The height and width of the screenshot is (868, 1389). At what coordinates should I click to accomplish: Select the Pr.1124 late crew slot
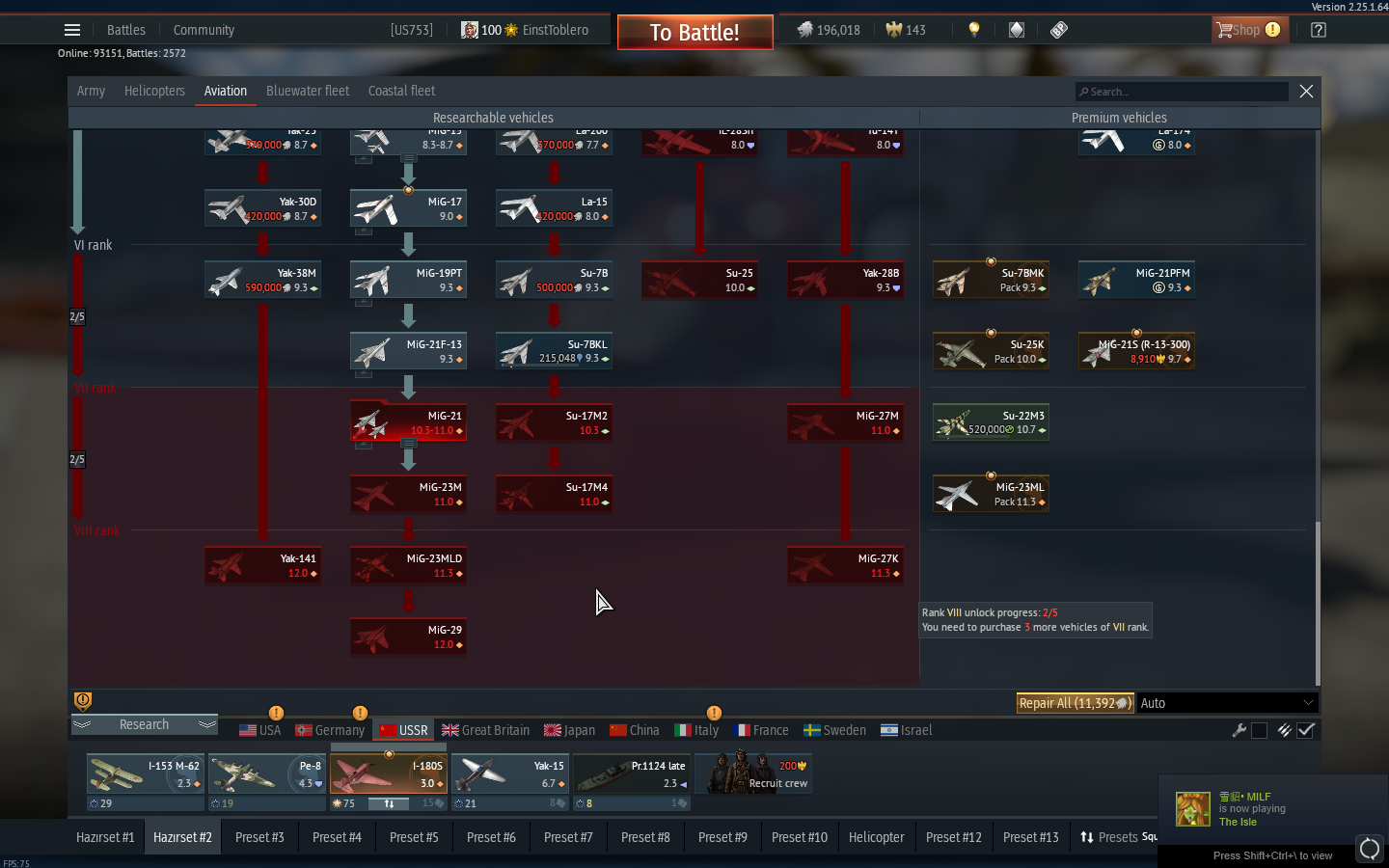631,782
